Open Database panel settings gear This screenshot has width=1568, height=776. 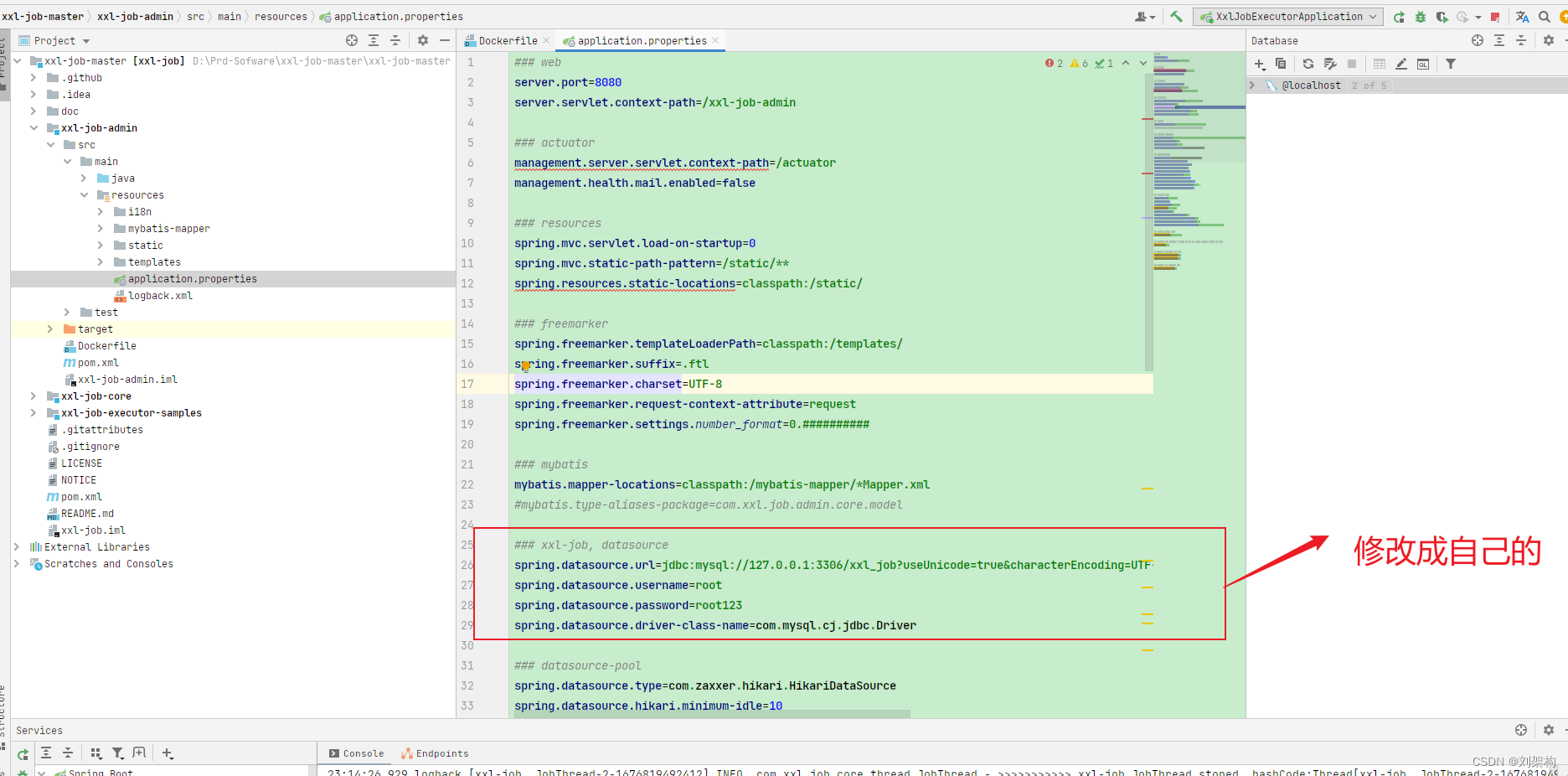tap(1549, 40)
